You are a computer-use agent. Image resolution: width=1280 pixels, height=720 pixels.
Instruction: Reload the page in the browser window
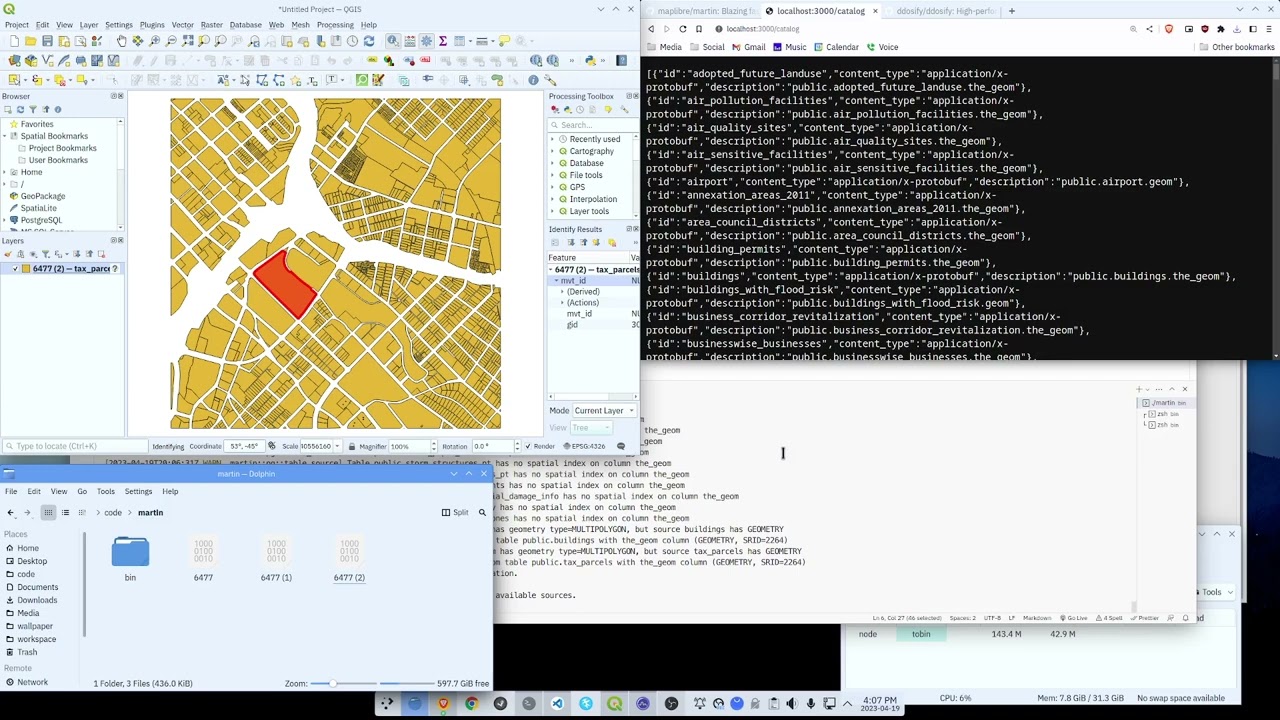click(x=683, y=29)
